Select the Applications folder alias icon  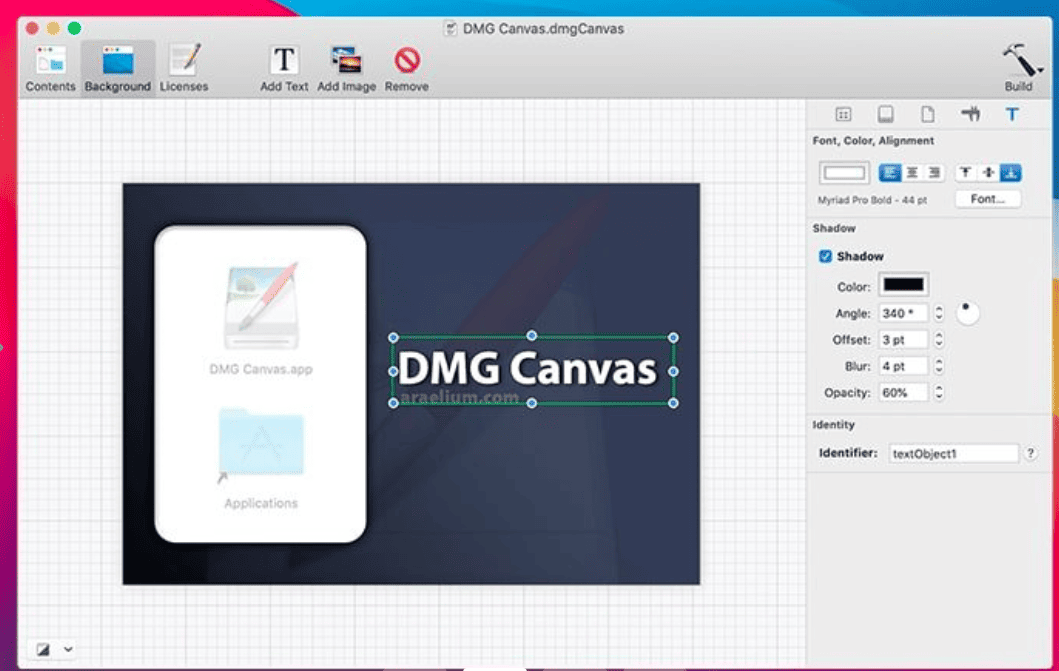click(x=261, y=444)
